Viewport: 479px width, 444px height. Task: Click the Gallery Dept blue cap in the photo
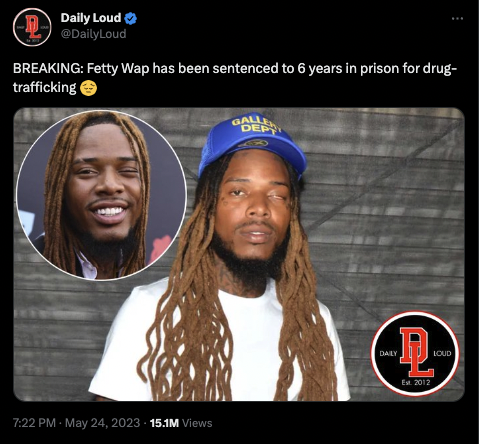click(x=252, y=144)
